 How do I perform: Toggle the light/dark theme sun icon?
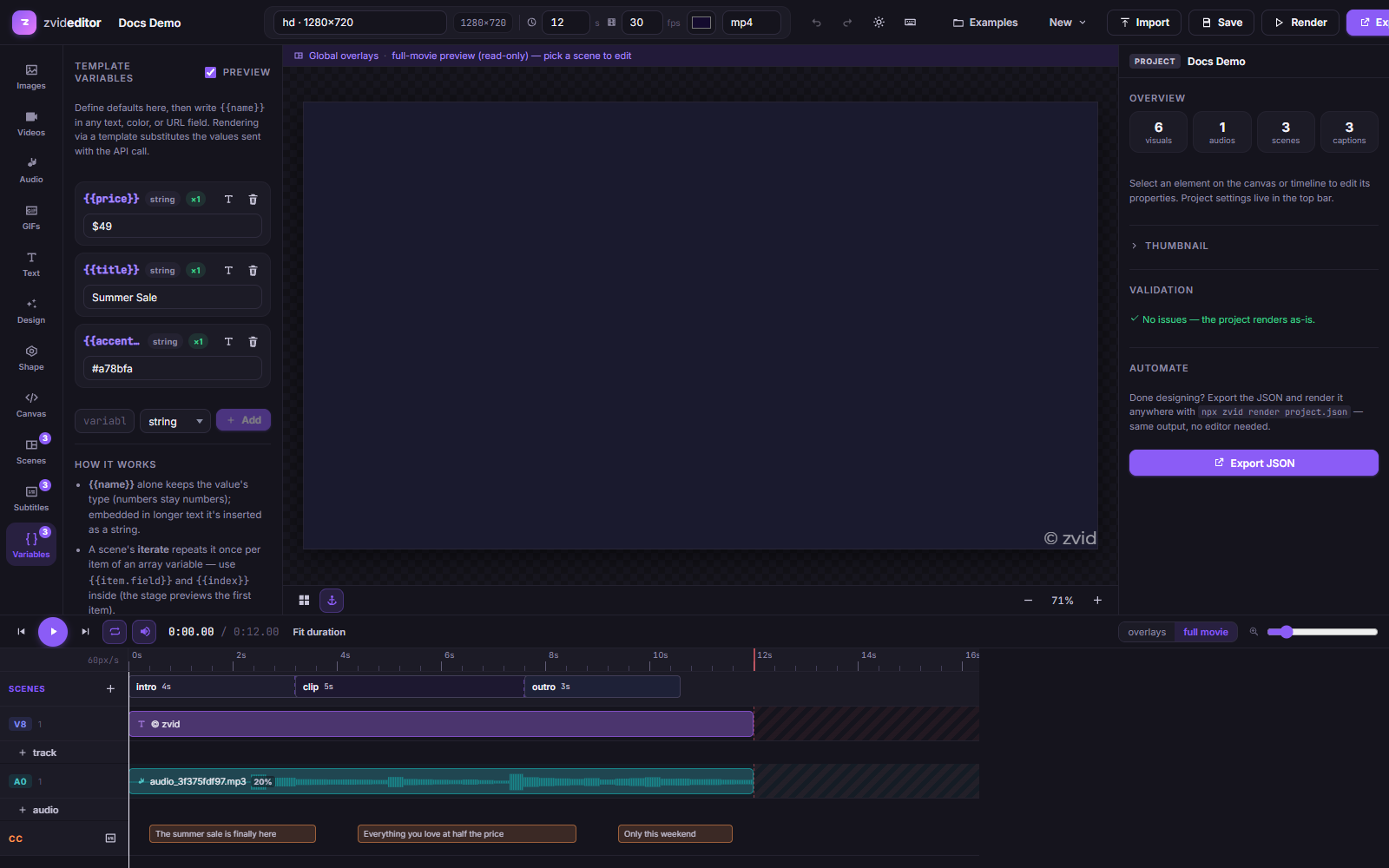coord(879,23)
